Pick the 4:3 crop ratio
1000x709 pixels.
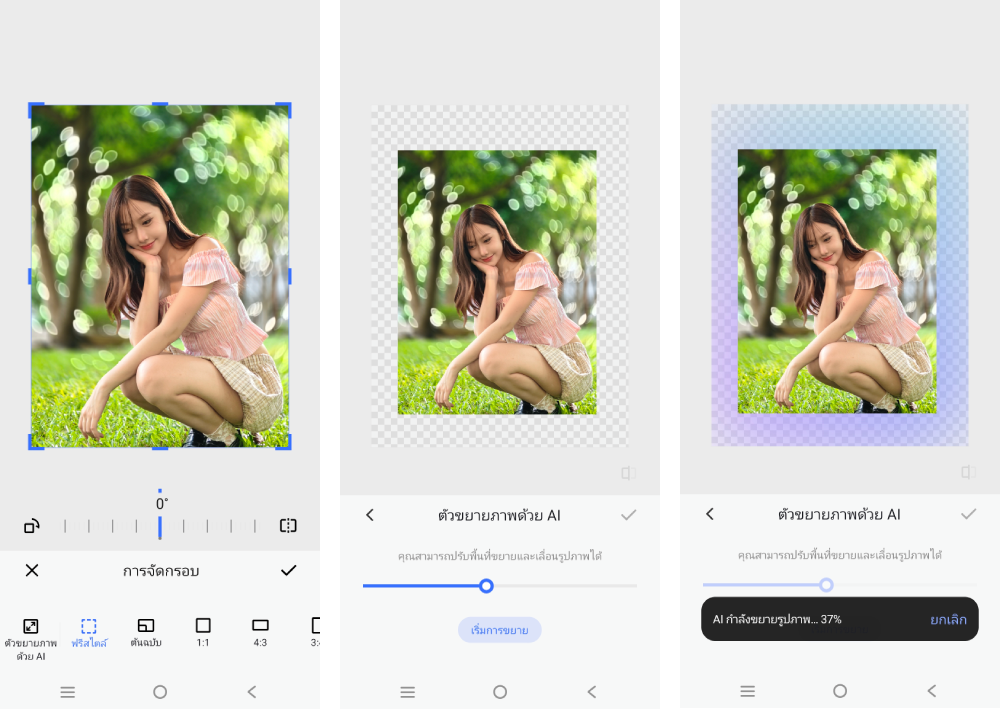click(260, 626)
